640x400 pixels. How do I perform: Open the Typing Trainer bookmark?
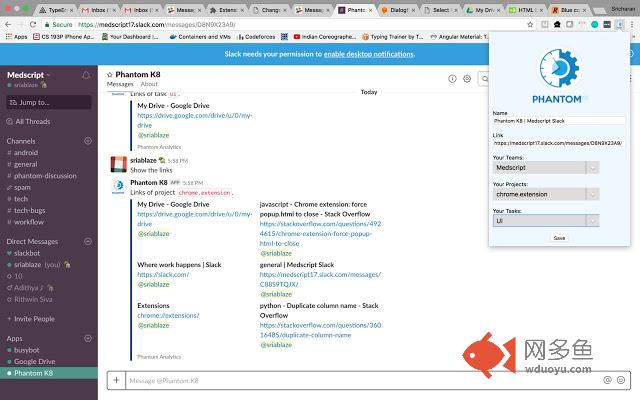tap(393, 37)
